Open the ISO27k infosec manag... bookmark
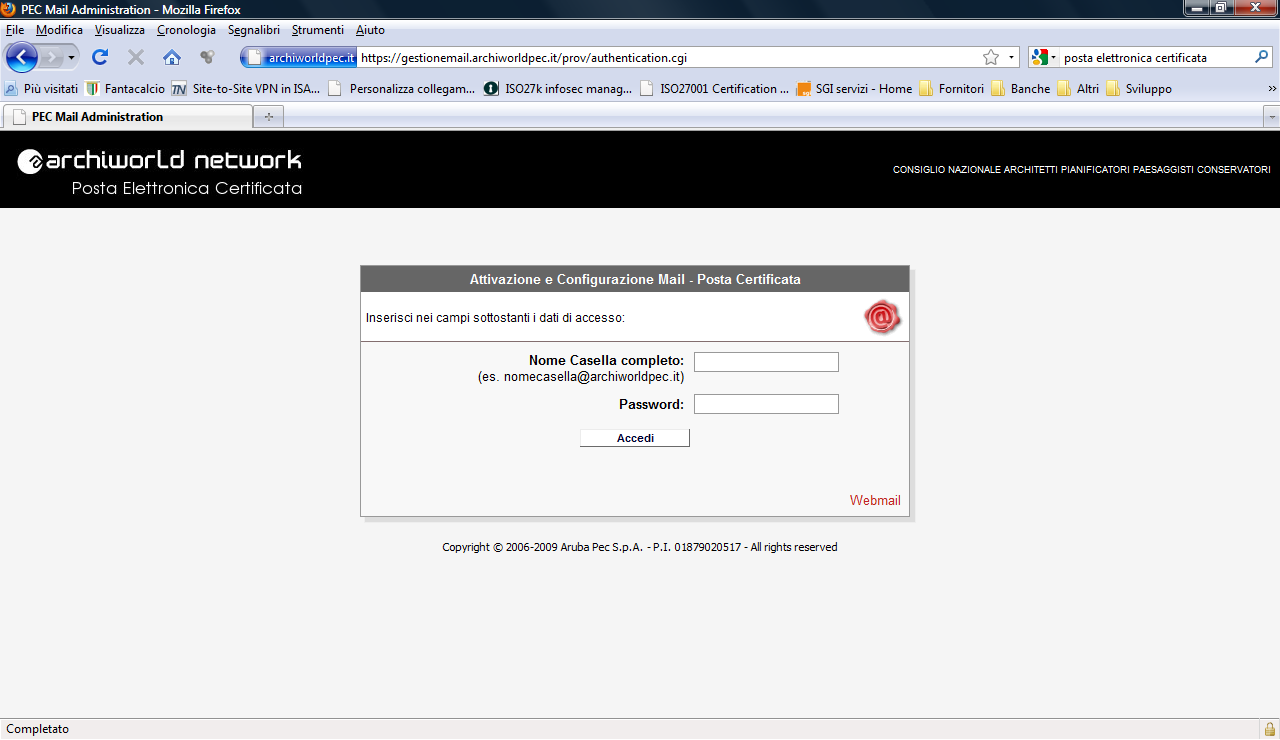 558,89
